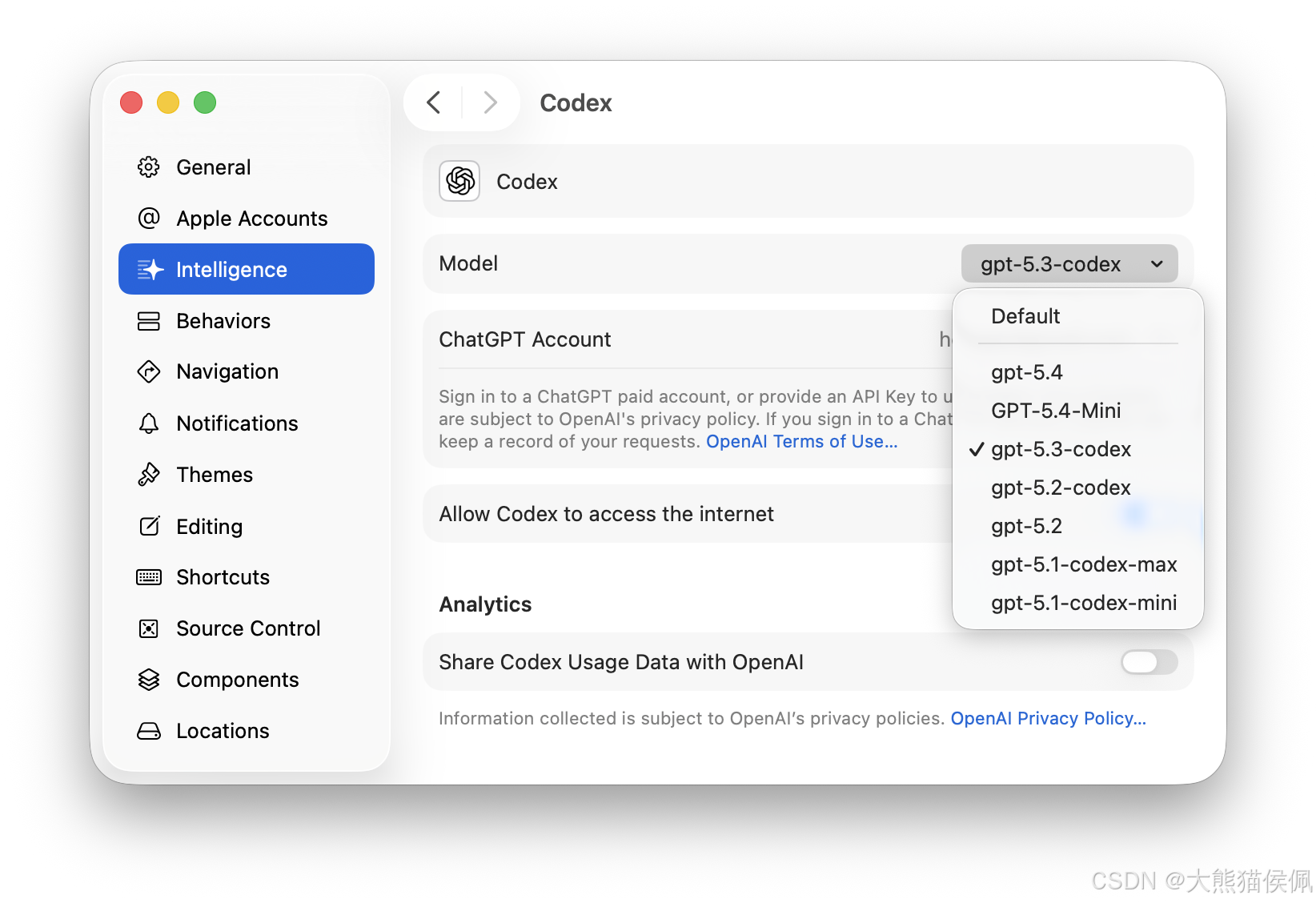Open the OpenAI Terms of Use link
1316x903 pixels.
click(801, 442)
